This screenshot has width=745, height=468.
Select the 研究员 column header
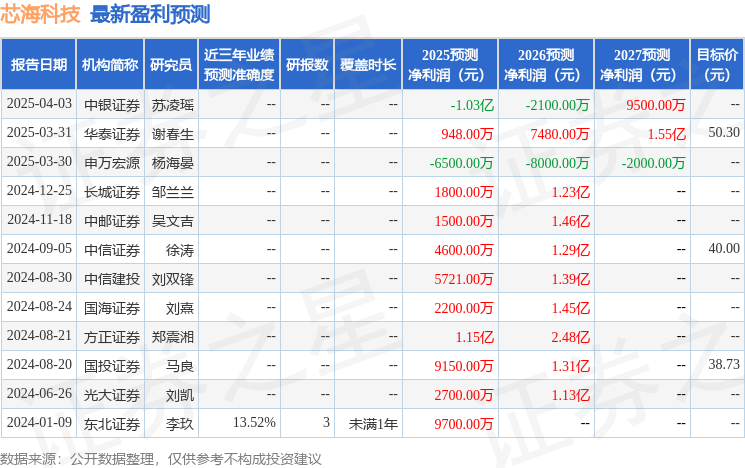tap(171, 65)
